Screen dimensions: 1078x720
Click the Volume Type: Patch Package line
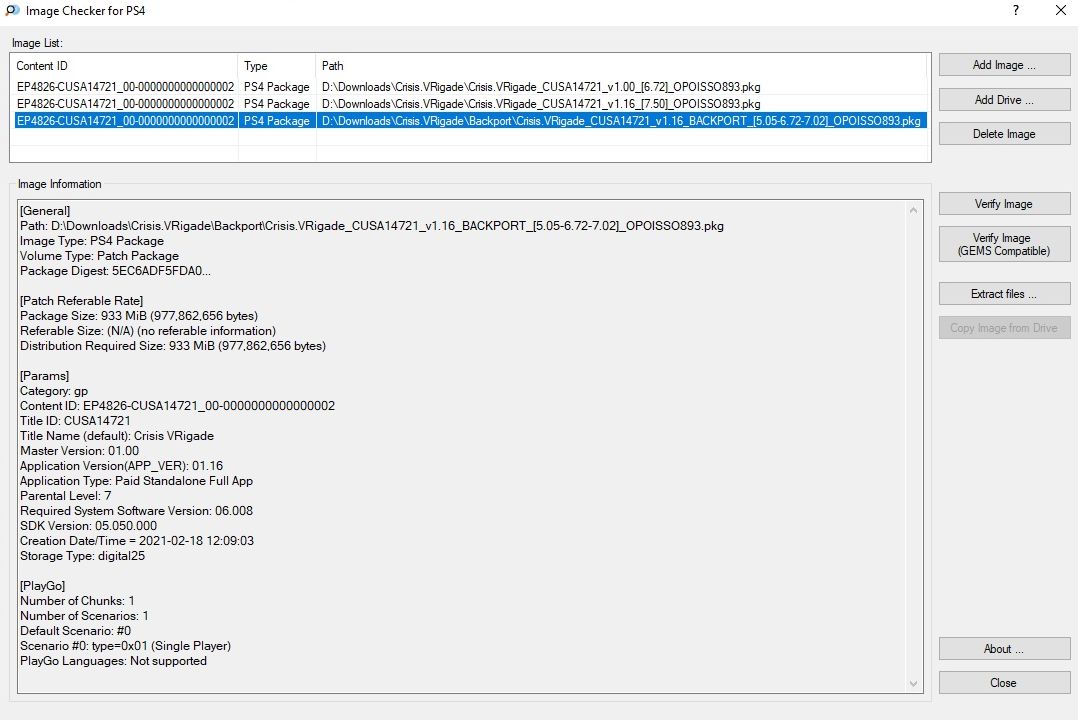[x=100, y=256]
